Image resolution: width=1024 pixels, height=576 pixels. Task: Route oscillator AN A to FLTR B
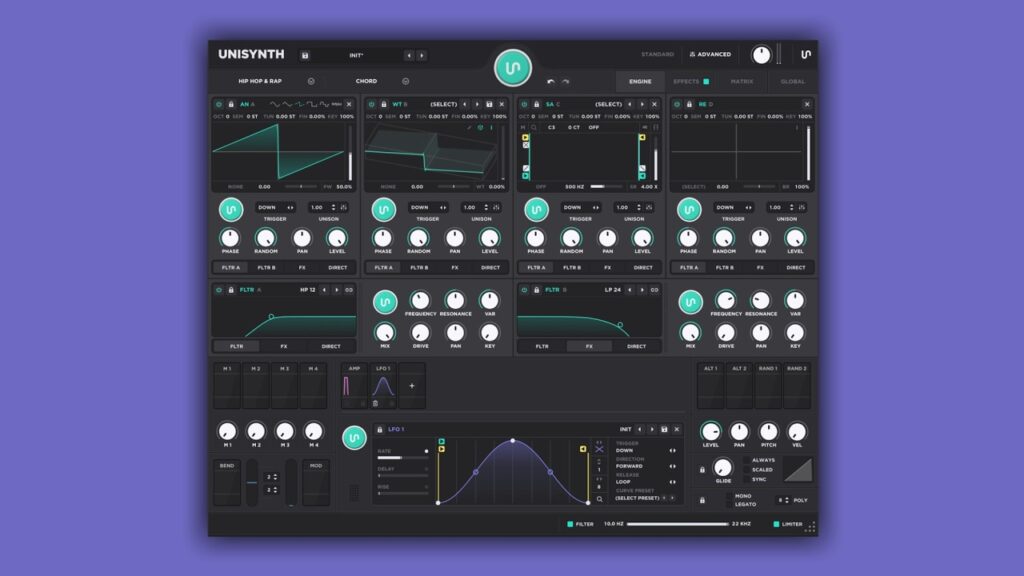(x=266, y=268)
